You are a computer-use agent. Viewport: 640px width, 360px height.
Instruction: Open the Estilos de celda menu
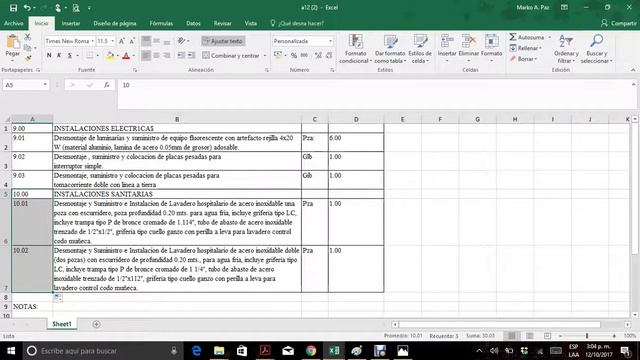pyautogui.click(x=420, y=49)
